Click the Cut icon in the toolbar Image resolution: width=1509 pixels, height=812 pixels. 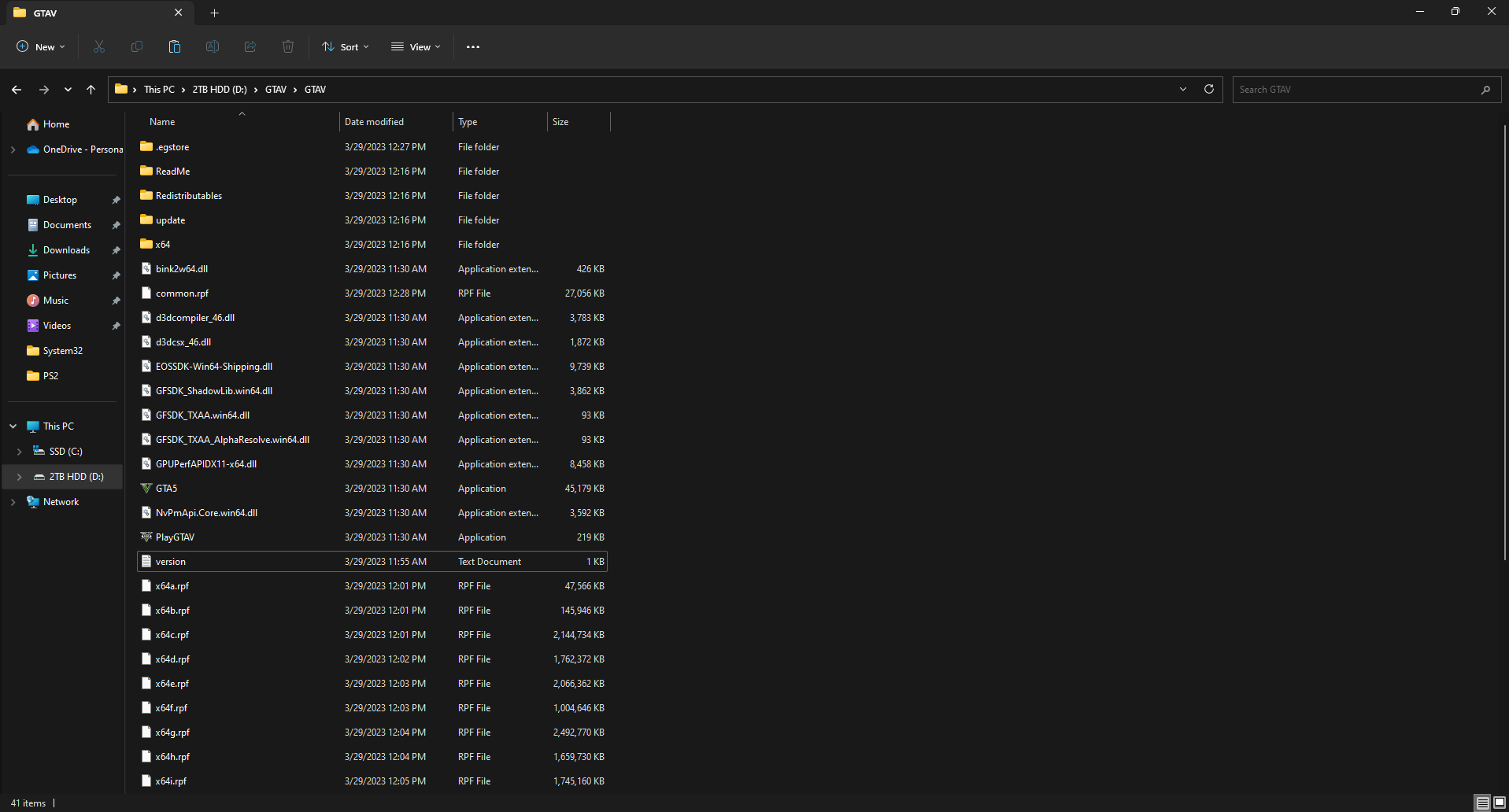pyautogui.click(x=98, y=46)
